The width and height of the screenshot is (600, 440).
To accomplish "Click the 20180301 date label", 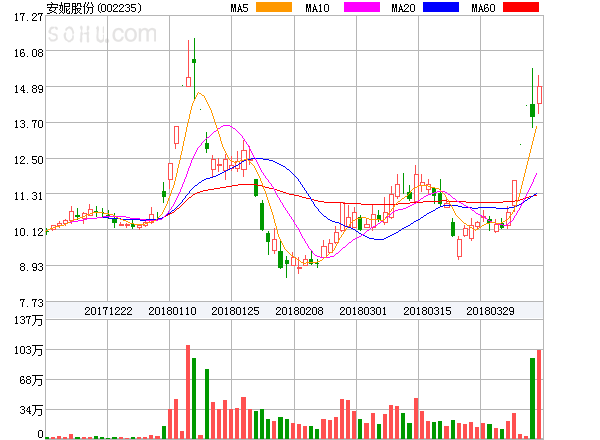I will click(x=363, y=311).
